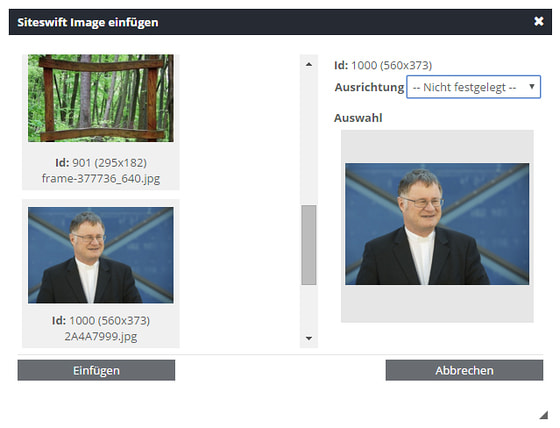The image size is (560, 428).
Task: Open the Ausrichtung dropdown
Action: point(474,87)
